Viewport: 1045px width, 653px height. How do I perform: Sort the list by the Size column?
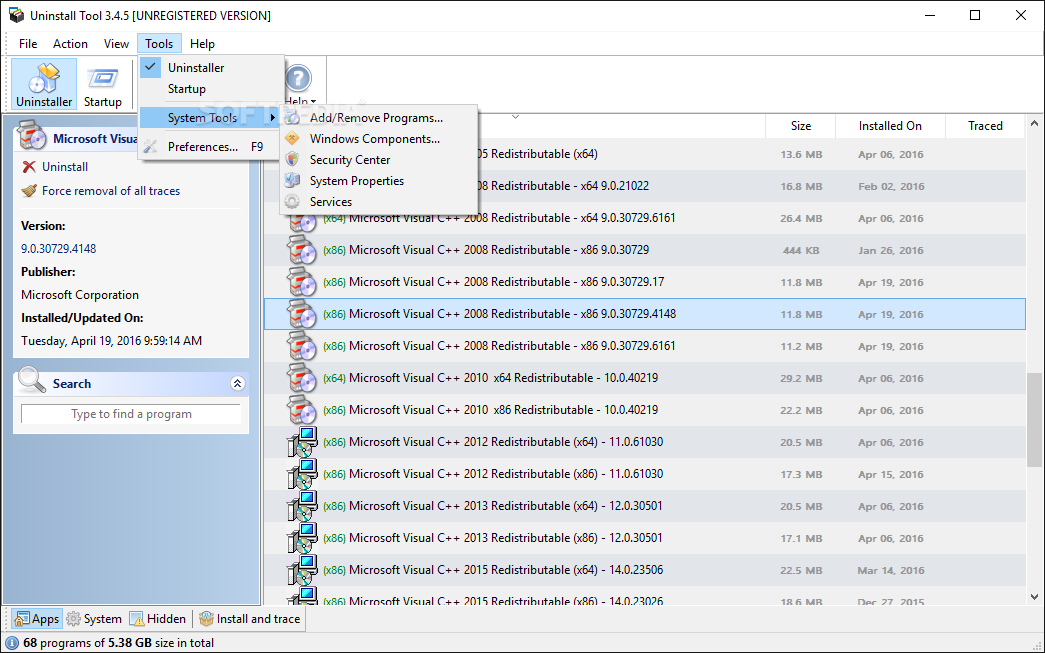pos(800,126)
